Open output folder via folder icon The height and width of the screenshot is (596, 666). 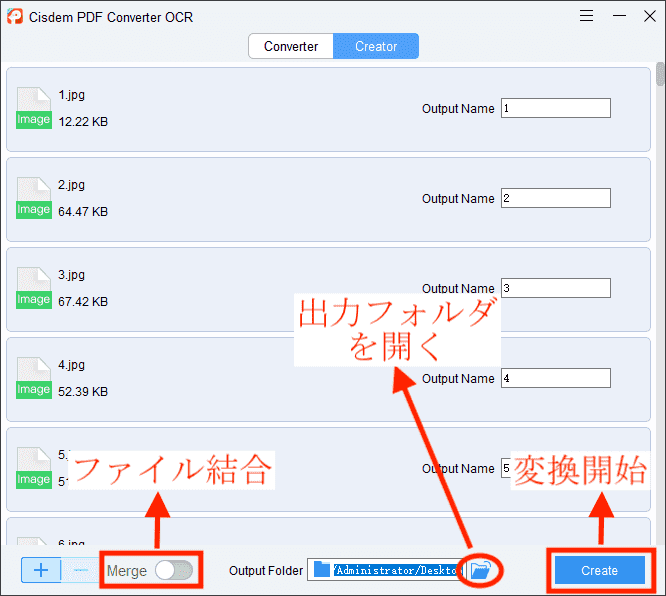480,570
